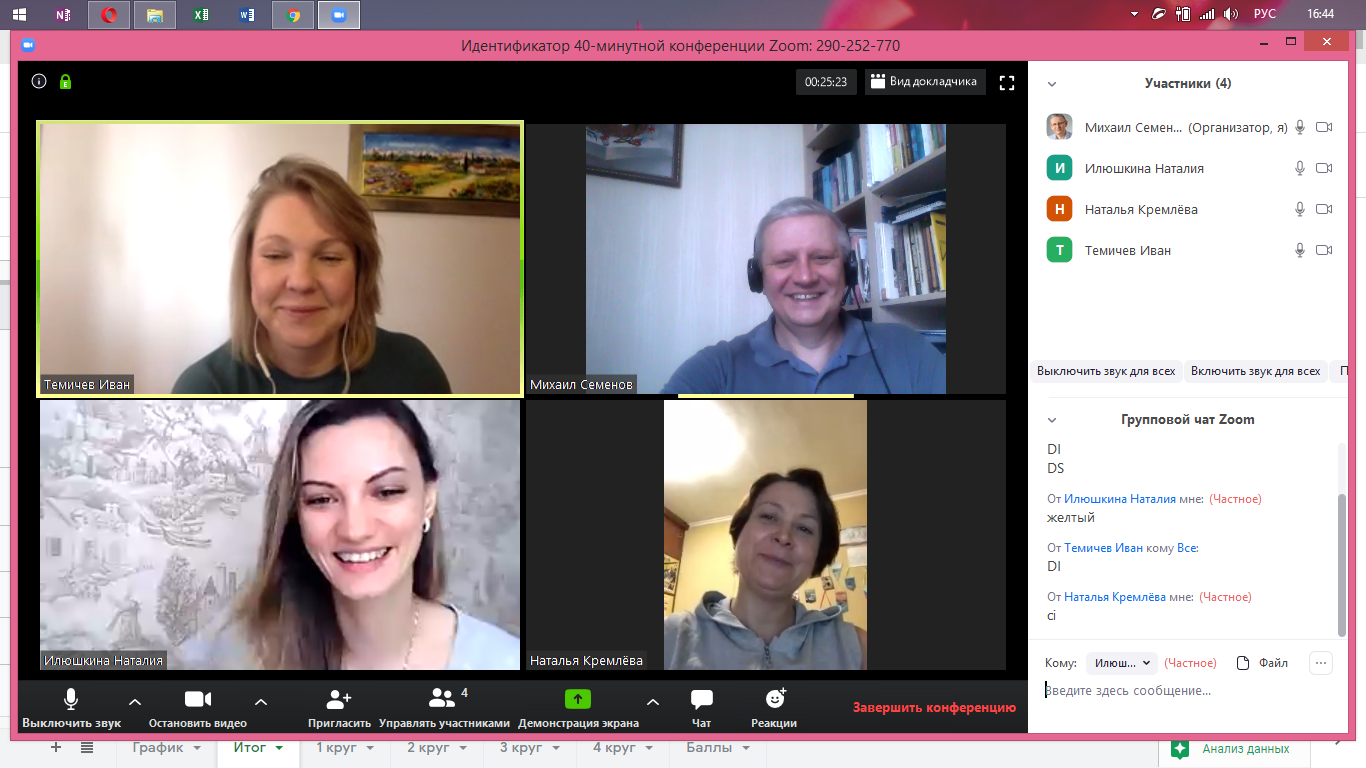Viewport: 1366px width, 768px height.
Task: Enter full screen mode in Zoom
Action: [1007, 83]
